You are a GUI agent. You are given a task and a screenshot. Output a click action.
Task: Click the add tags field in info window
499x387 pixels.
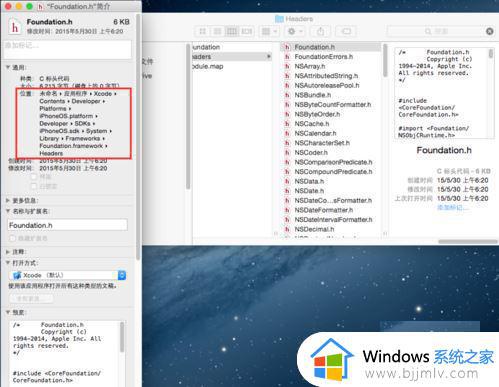tap(68, 49)
